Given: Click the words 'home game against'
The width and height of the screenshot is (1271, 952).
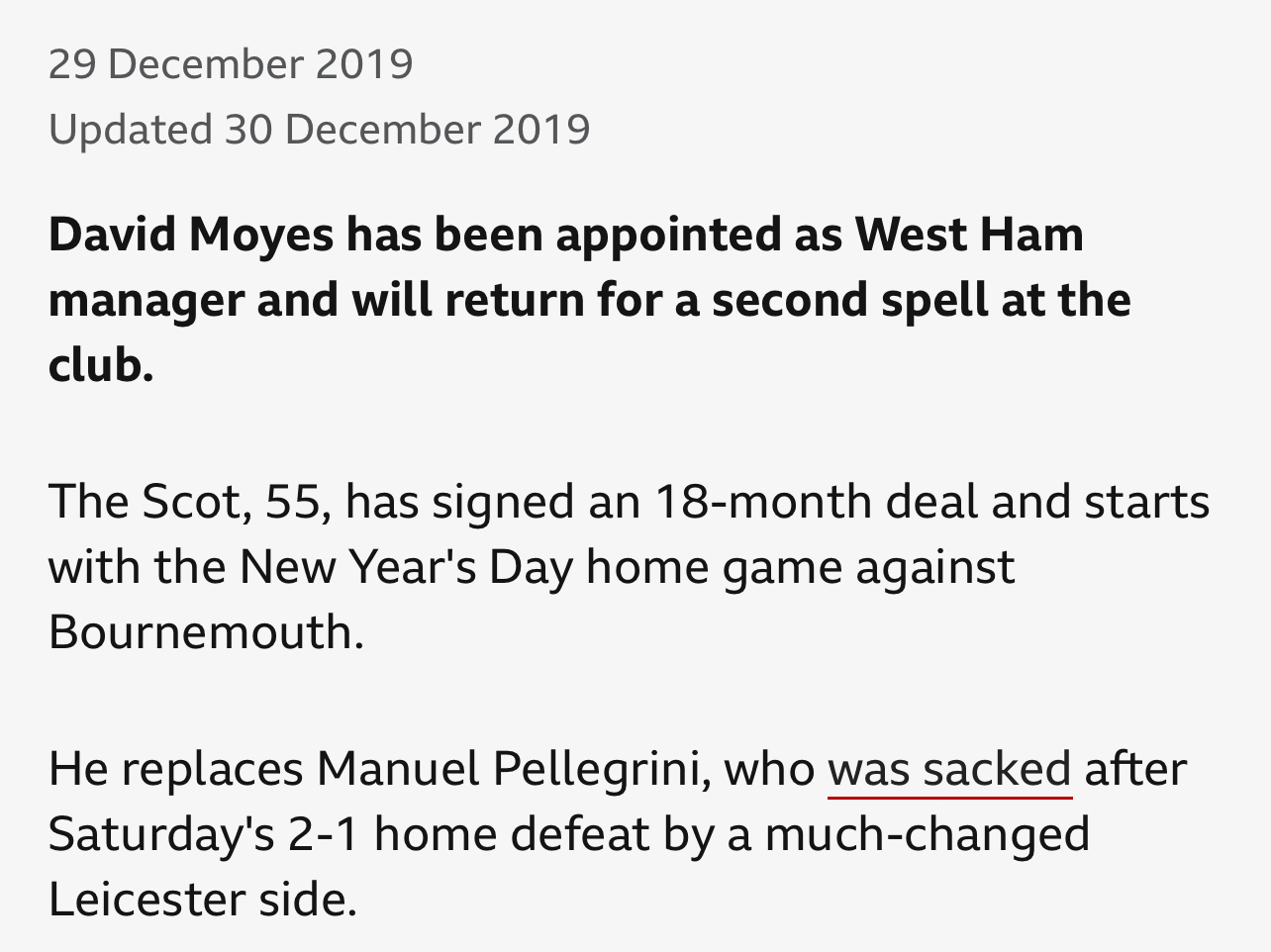Looking at the screenshot, I should tap(800, 567).
